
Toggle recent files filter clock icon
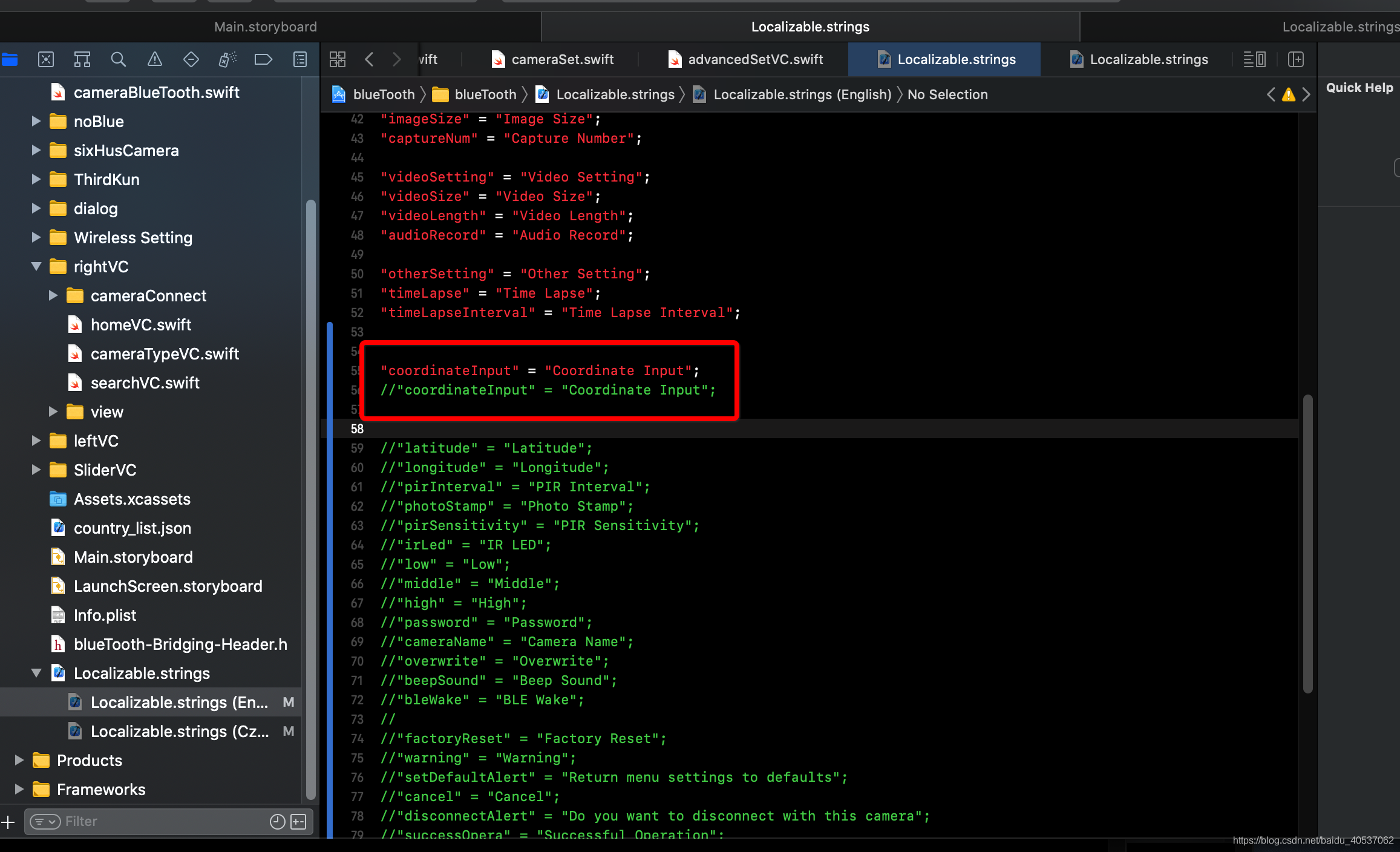[277, 822]
